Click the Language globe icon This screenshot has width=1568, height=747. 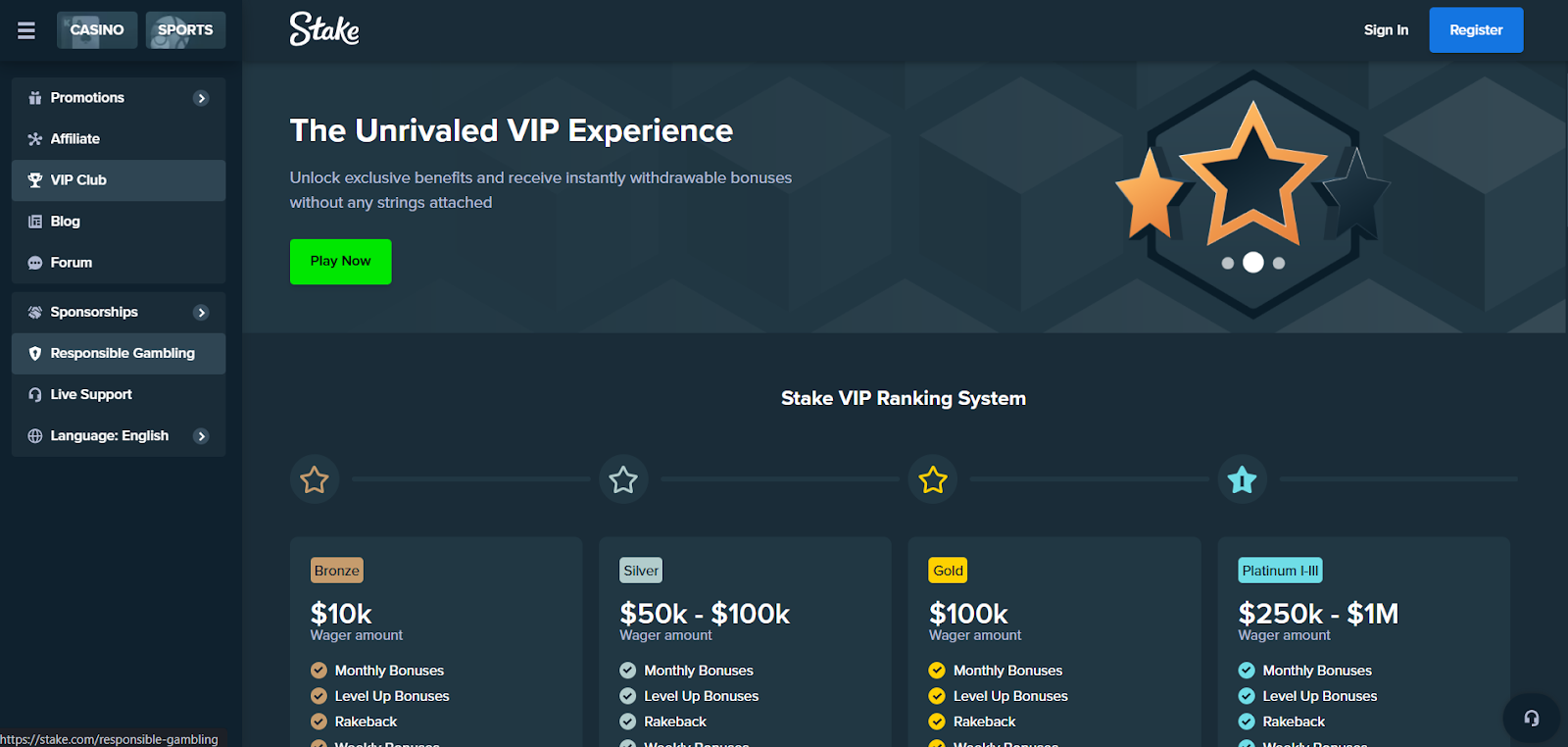[35, 436]
